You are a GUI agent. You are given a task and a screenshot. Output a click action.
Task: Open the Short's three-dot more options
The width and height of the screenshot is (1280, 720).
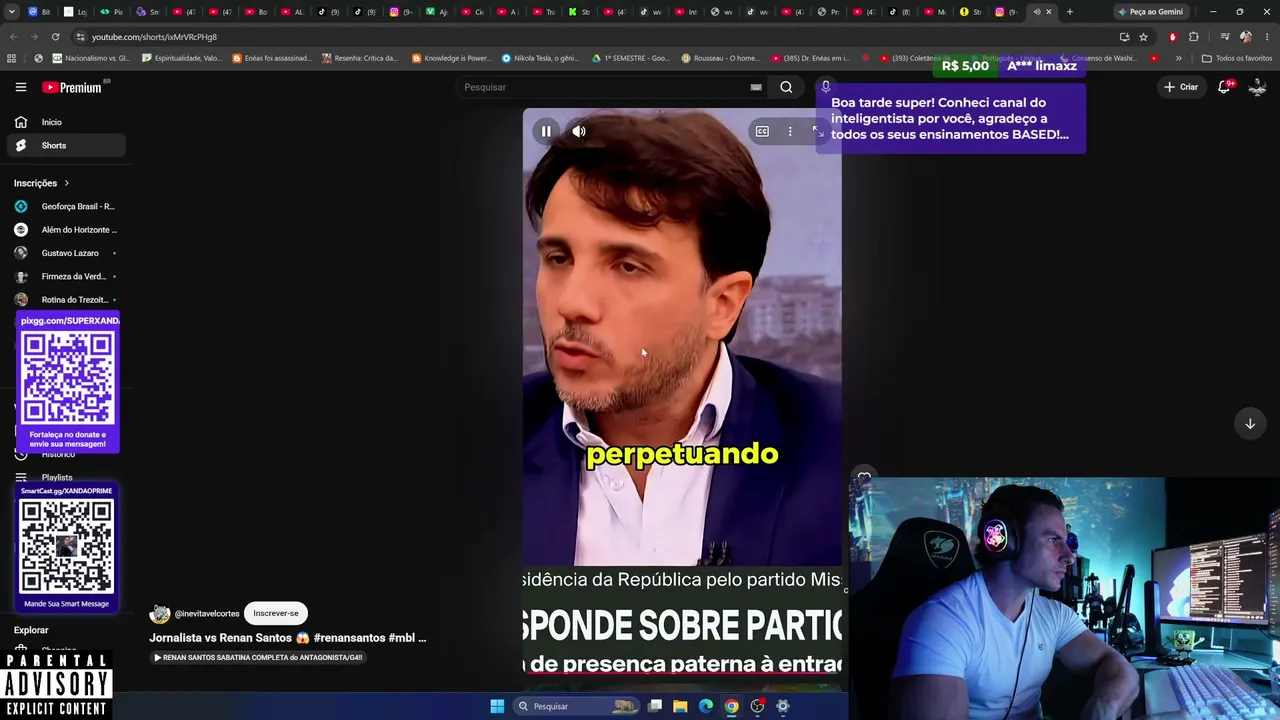point(790,131)
